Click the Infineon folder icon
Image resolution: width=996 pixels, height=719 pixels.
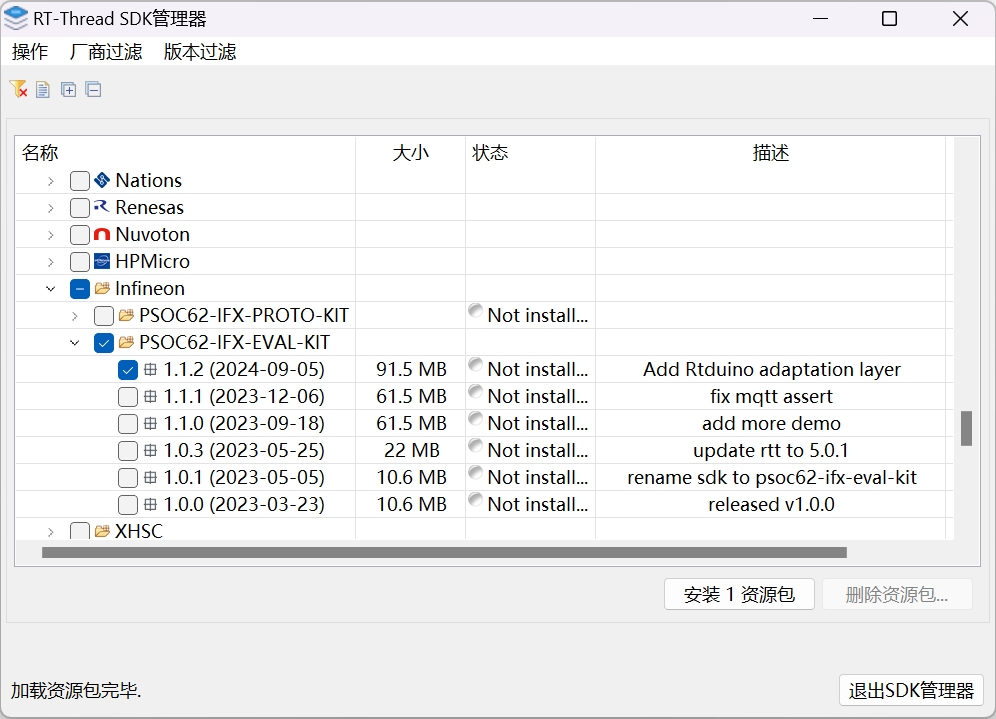coord(102,288)
